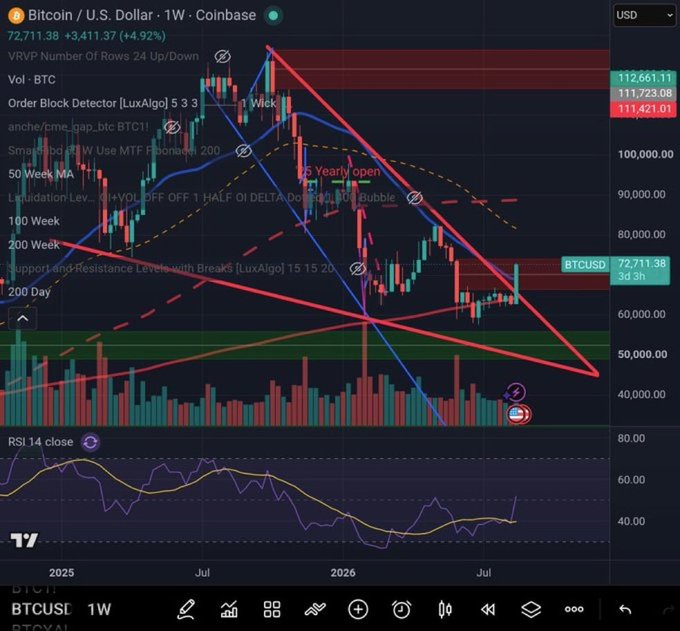Tap the green market status dot
This screenshot has height=631, width=680.
[x=274, y=16]
